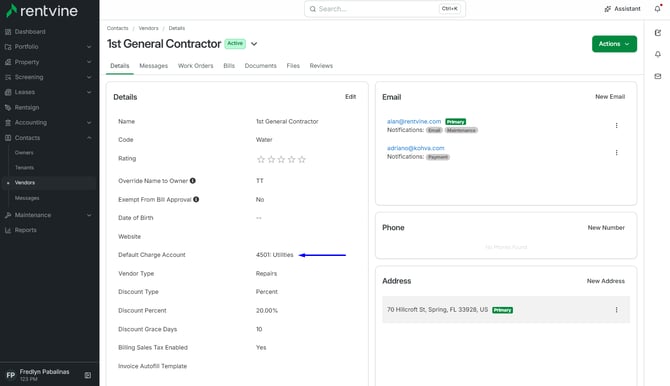Click the Active status badge

[235, 44]
